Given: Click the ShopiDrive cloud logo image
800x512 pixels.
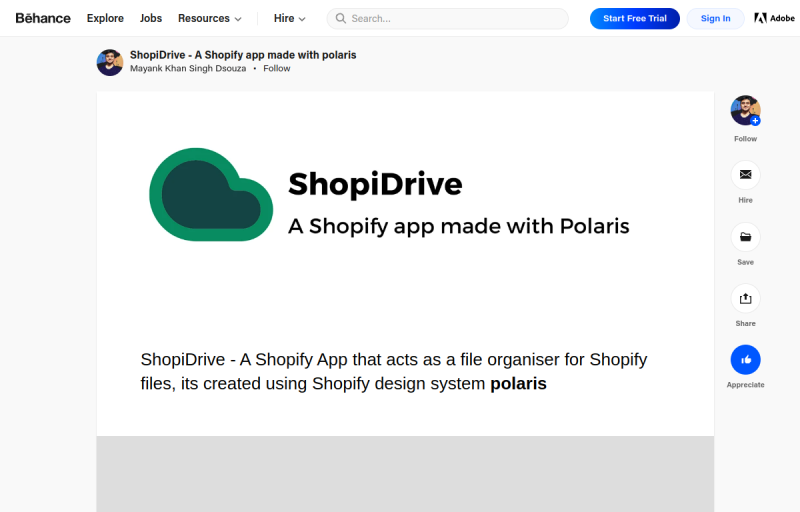Looking at the screenshot, I should 211,194.
